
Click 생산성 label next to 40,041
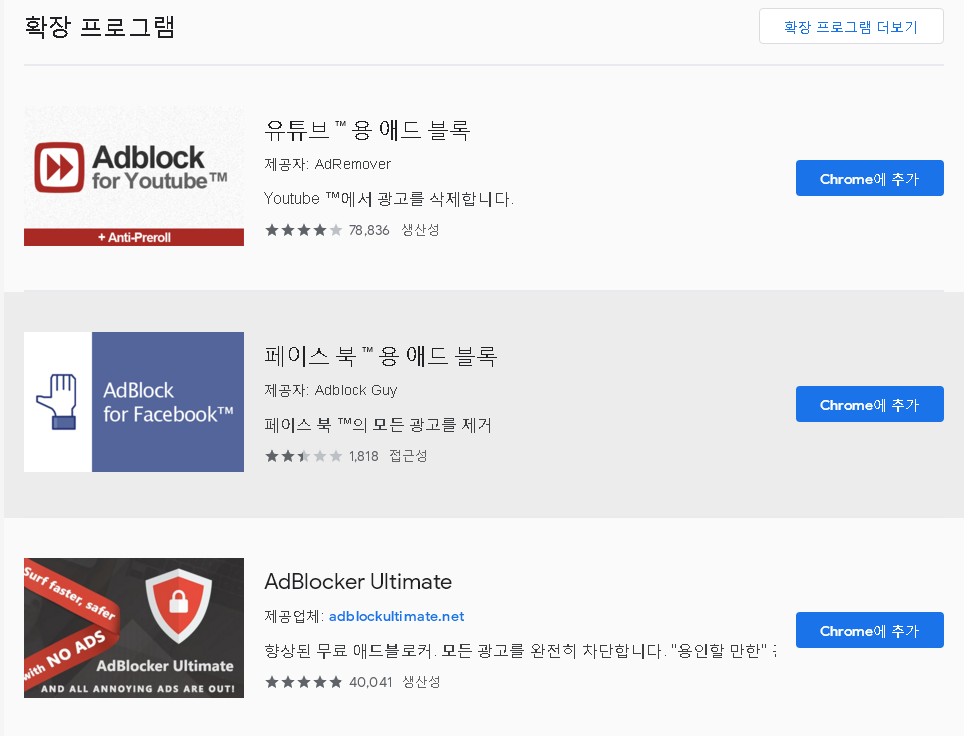click(421, 682)
